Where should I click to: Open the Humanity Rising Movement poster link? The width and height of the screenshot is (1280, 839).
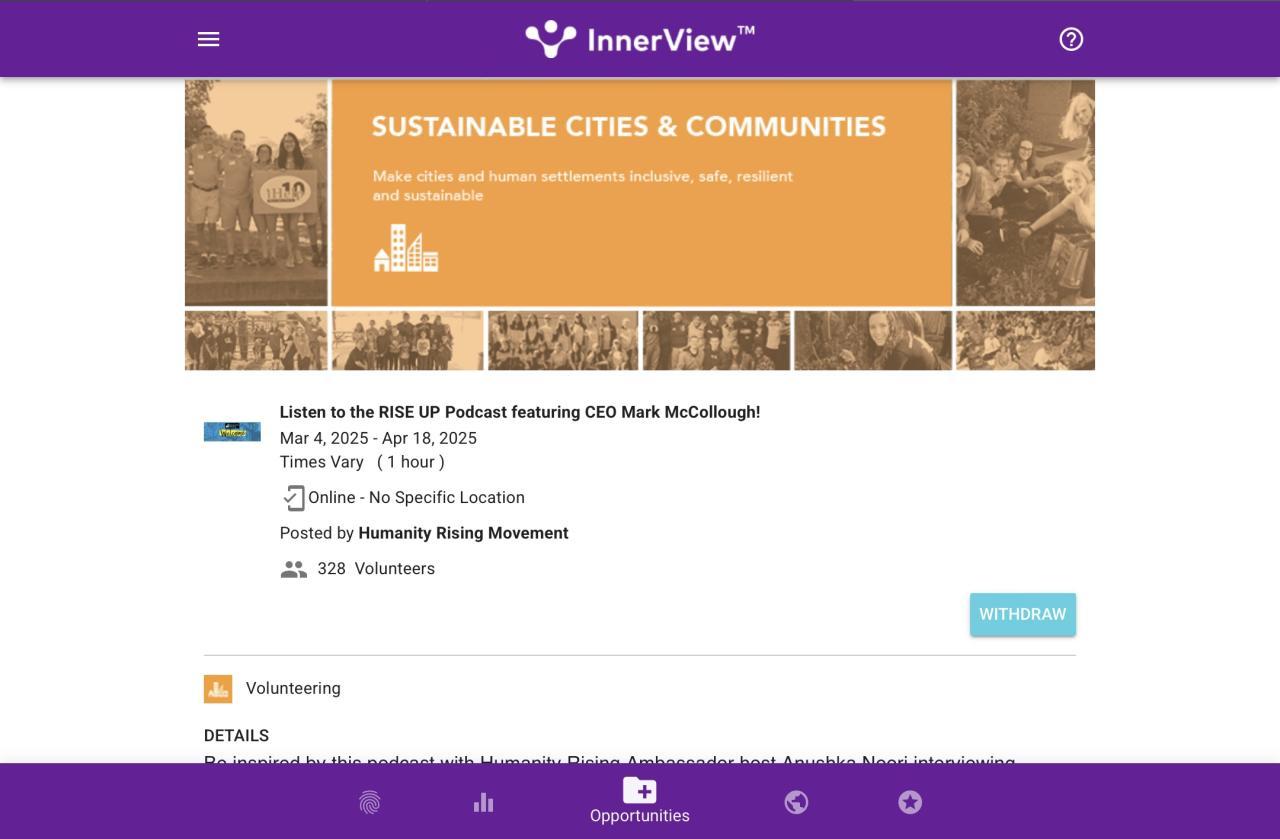pyautogui.click(x=463, y=533)
